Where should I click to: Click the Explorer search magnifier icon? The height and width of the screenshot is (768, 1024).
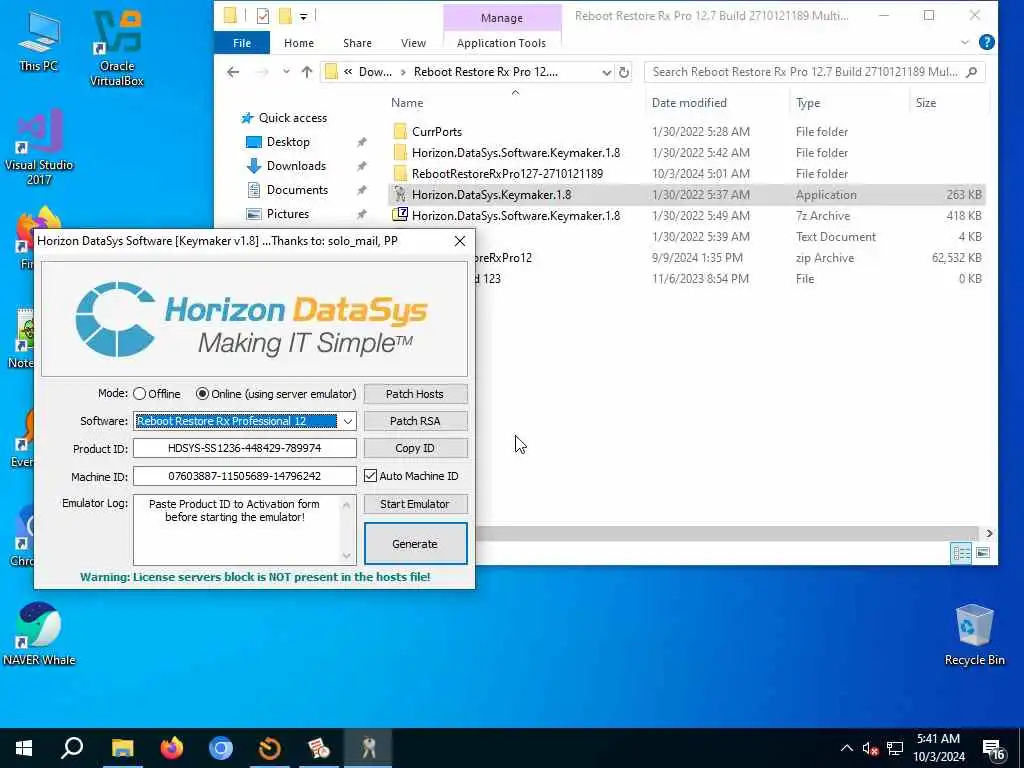972,72
